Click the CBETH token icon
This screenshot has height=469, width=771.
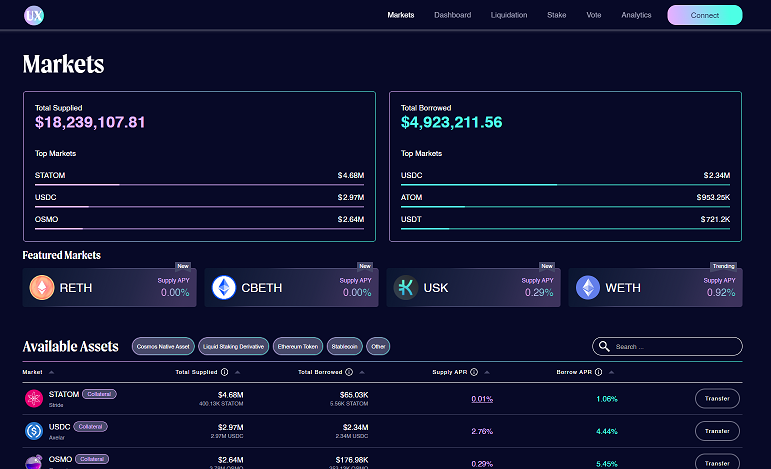[x=224, y=288]
